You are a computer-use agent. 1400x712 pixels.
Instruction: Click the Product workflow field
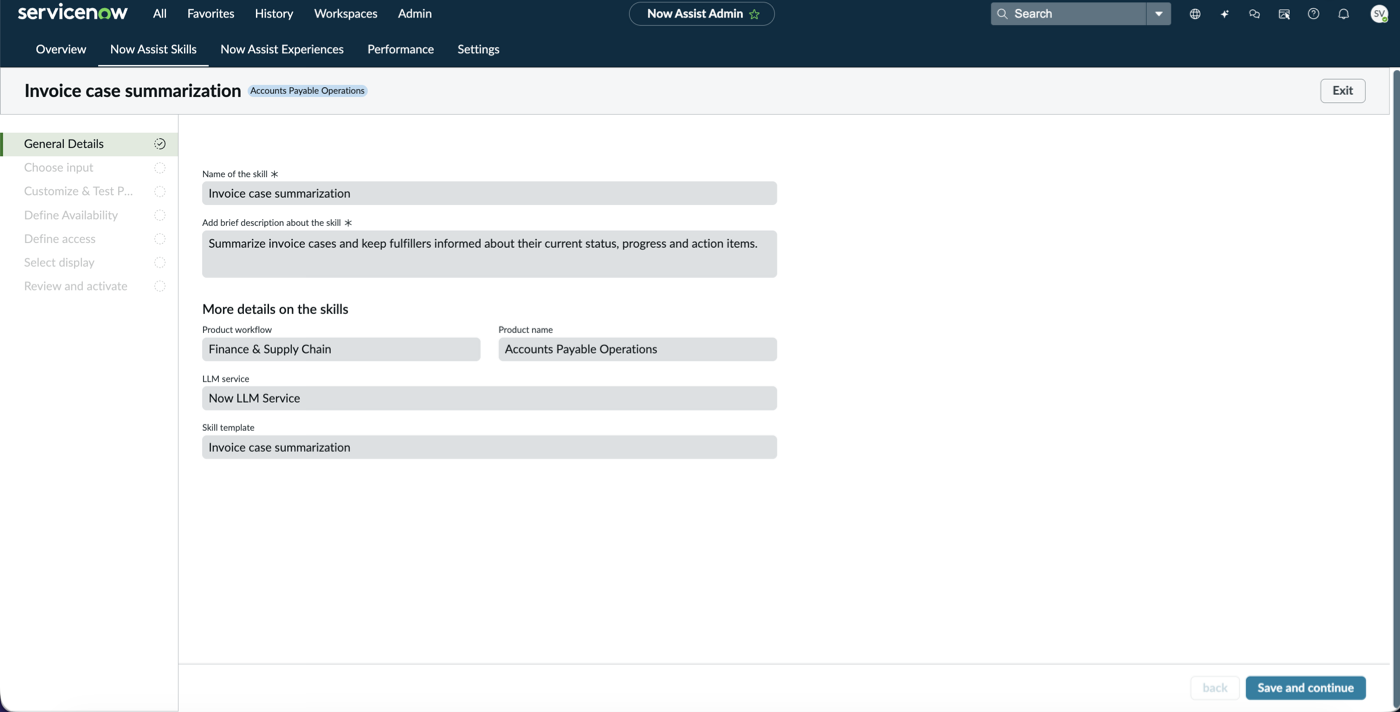[341, 349]
